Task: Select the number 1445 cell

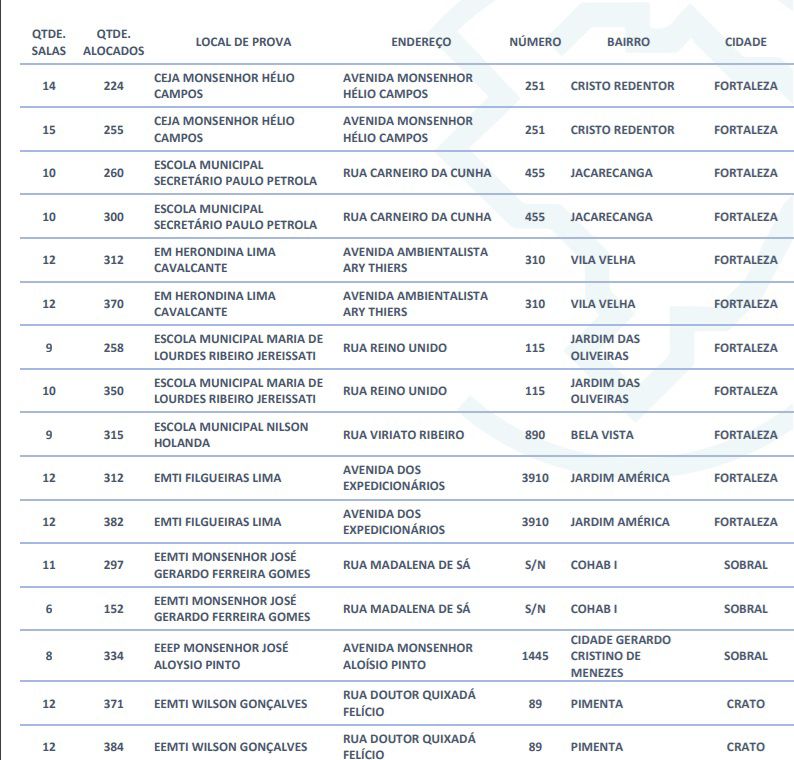Action: (x=535, y=656)
